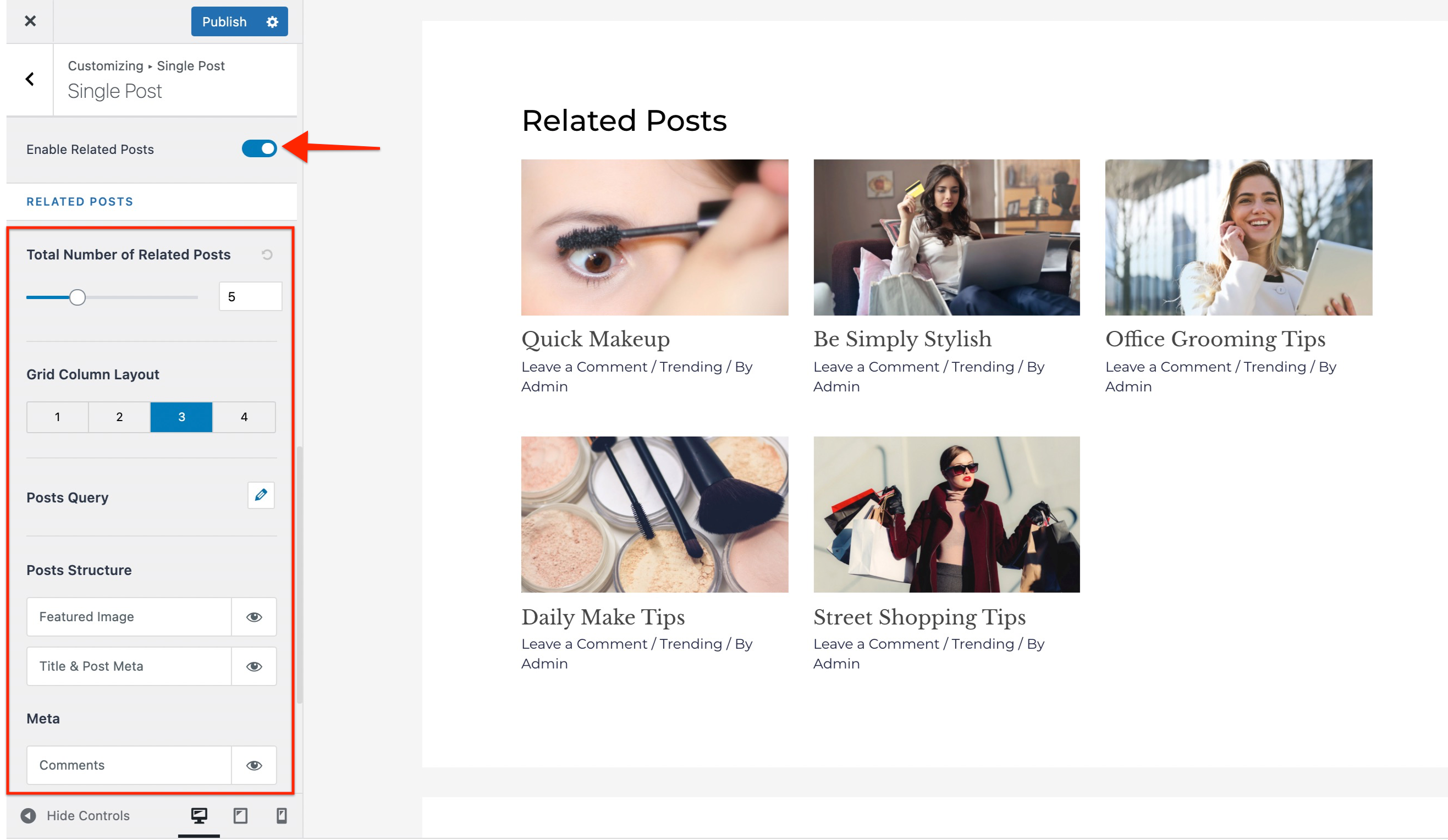Go back using the left chevron arrow
1448x840 pixels.
pos(29,79)
